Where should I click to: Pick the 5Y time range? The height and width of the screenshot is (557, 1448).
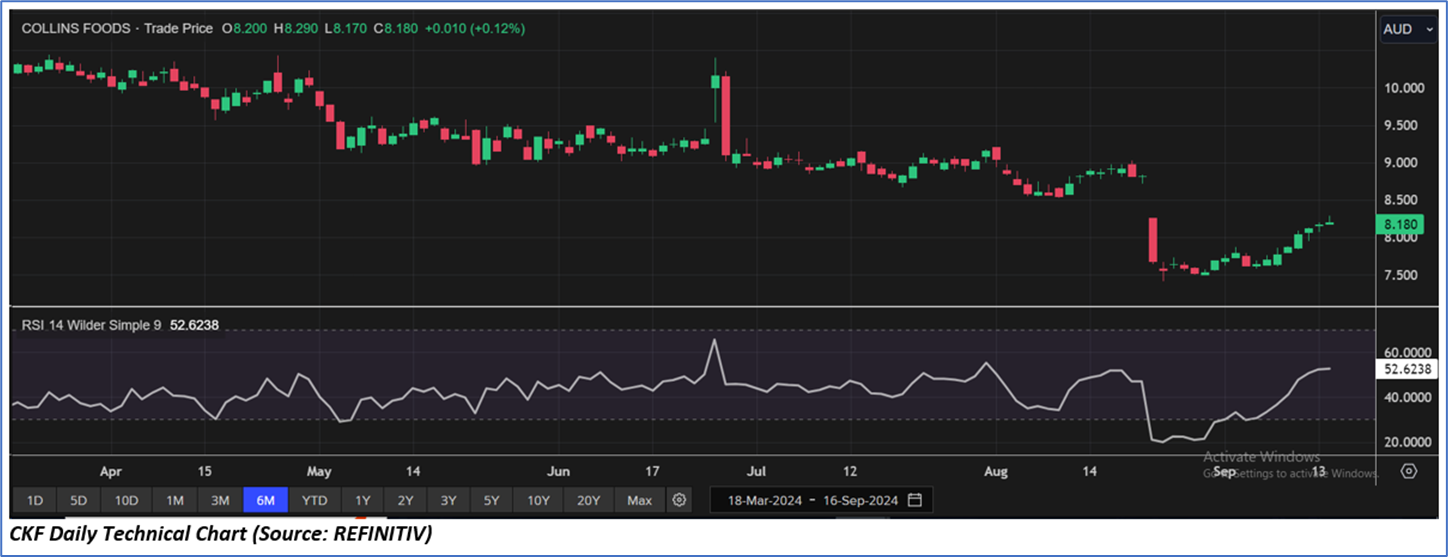[x=493, y=500]
